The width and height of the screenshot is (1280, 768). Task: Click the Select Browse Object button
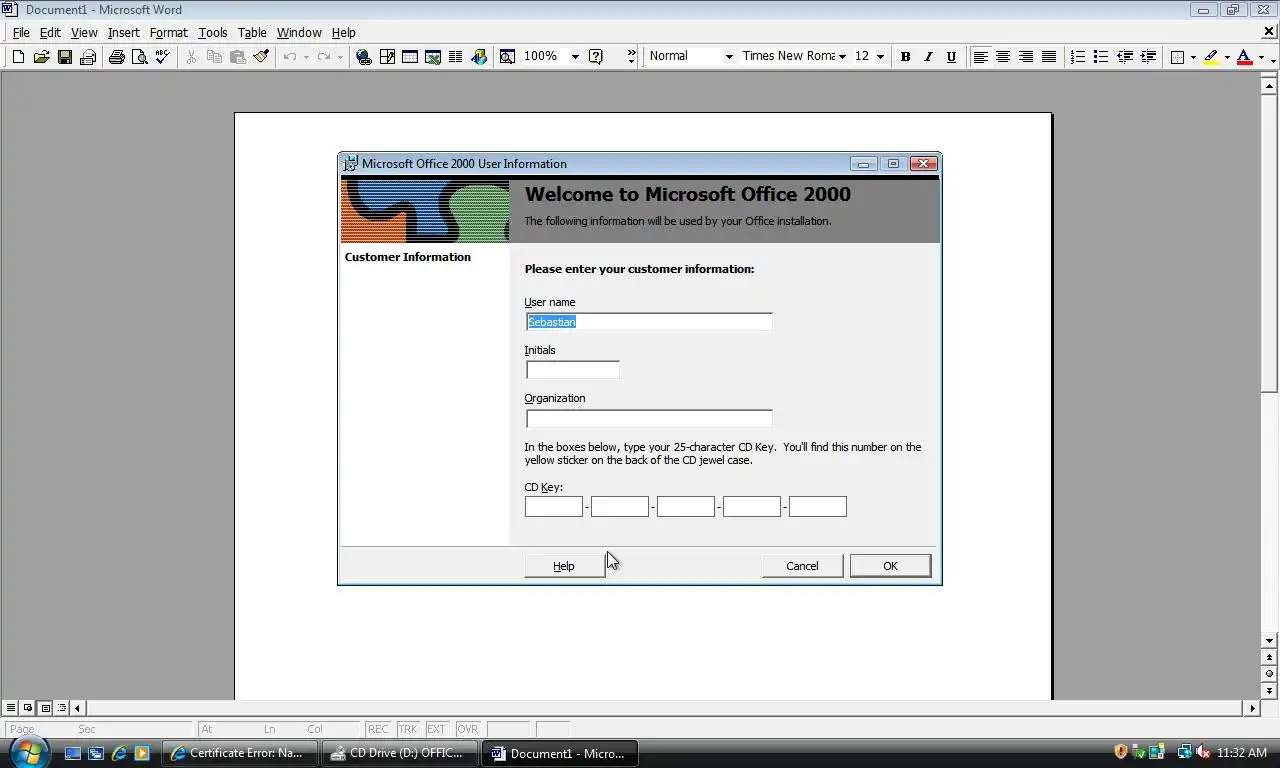tap(1269, 674)
